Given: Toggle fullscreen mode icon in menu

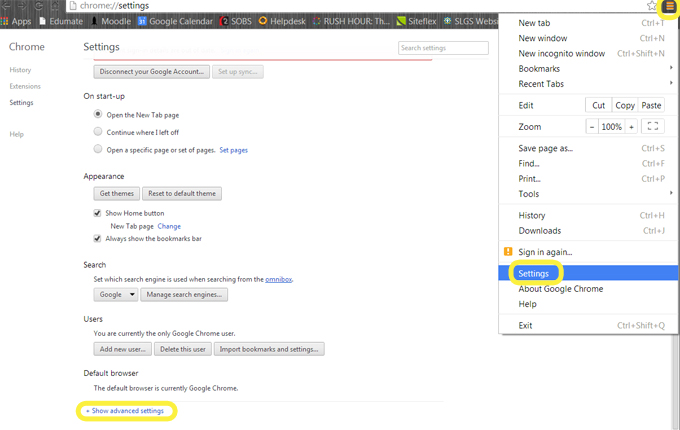Looking at the screenshot, I should tap(652, 127).
